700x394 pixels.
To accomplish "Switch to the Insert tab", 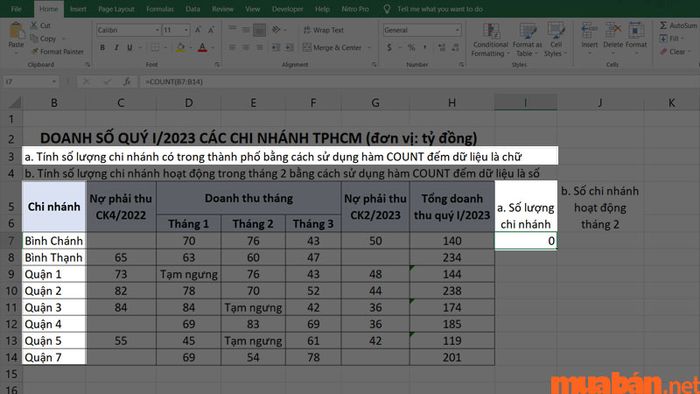I will [78, 9].
